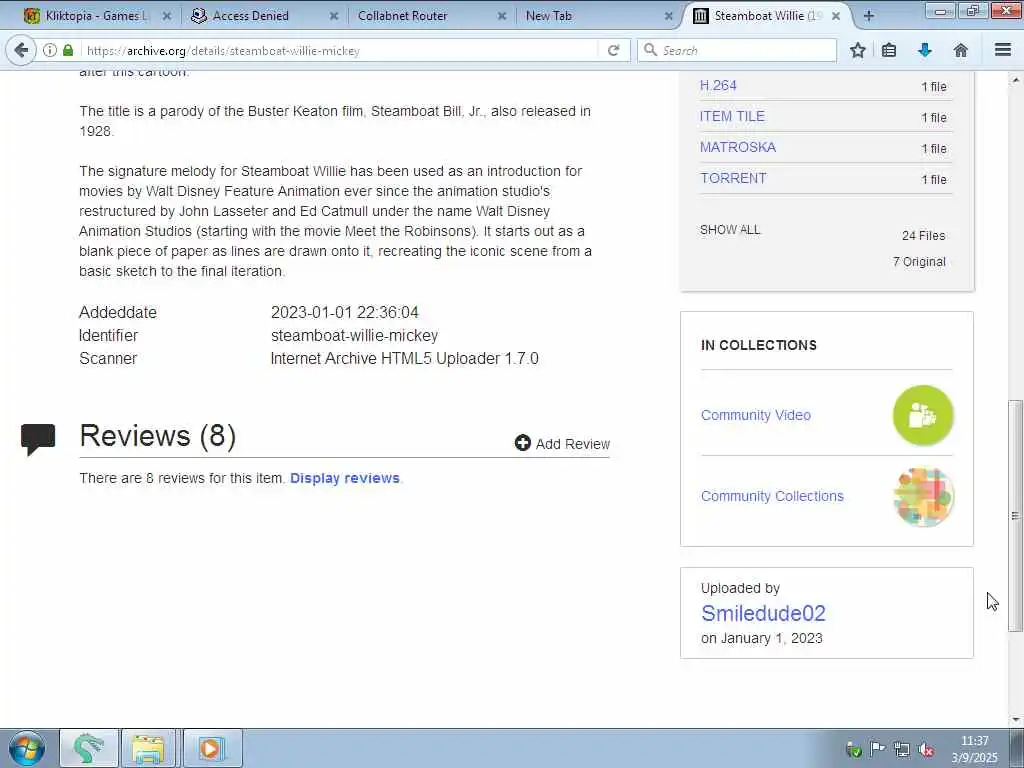This screenshot has width=1024, height=768.
Task: Click the plus icon beside Add Review
Action: pyautogui.click(x=522, y=443)
